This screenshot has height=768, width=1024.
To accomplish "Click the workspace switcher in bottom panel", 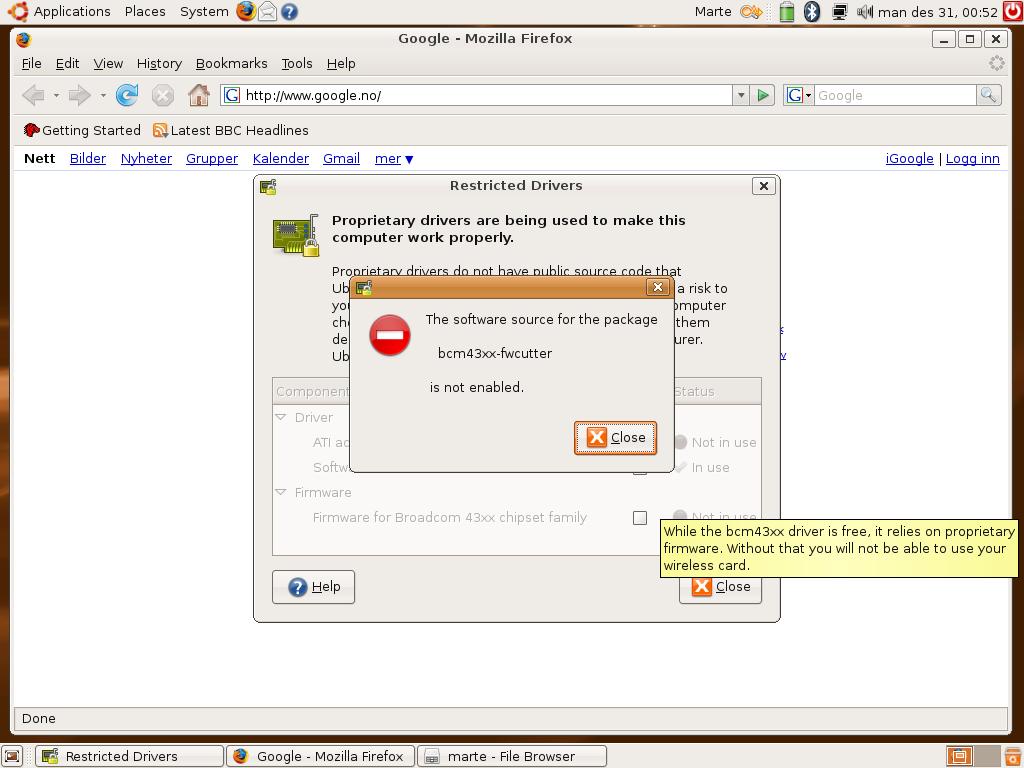I will point(972,756).
